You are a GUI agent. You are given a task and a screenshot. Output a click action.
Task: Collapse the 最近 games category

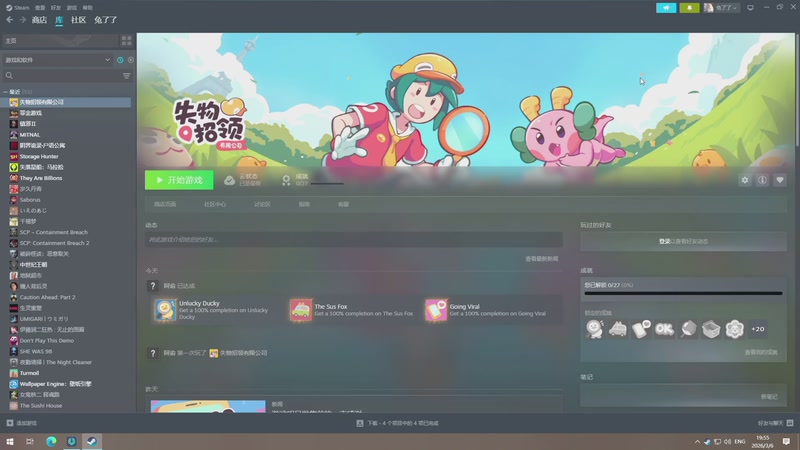click(x=6, y=92)
